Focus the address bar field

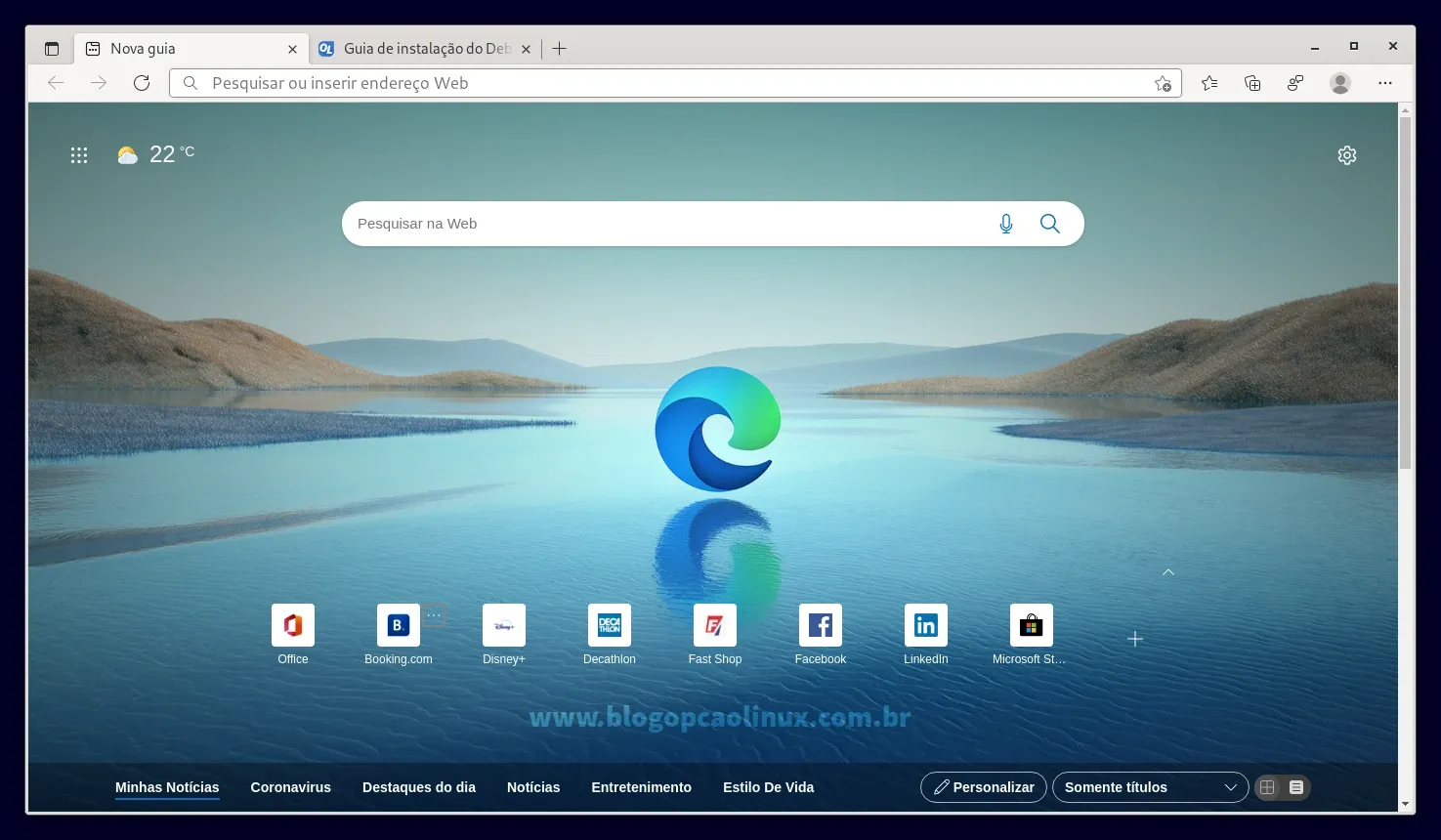675,83
